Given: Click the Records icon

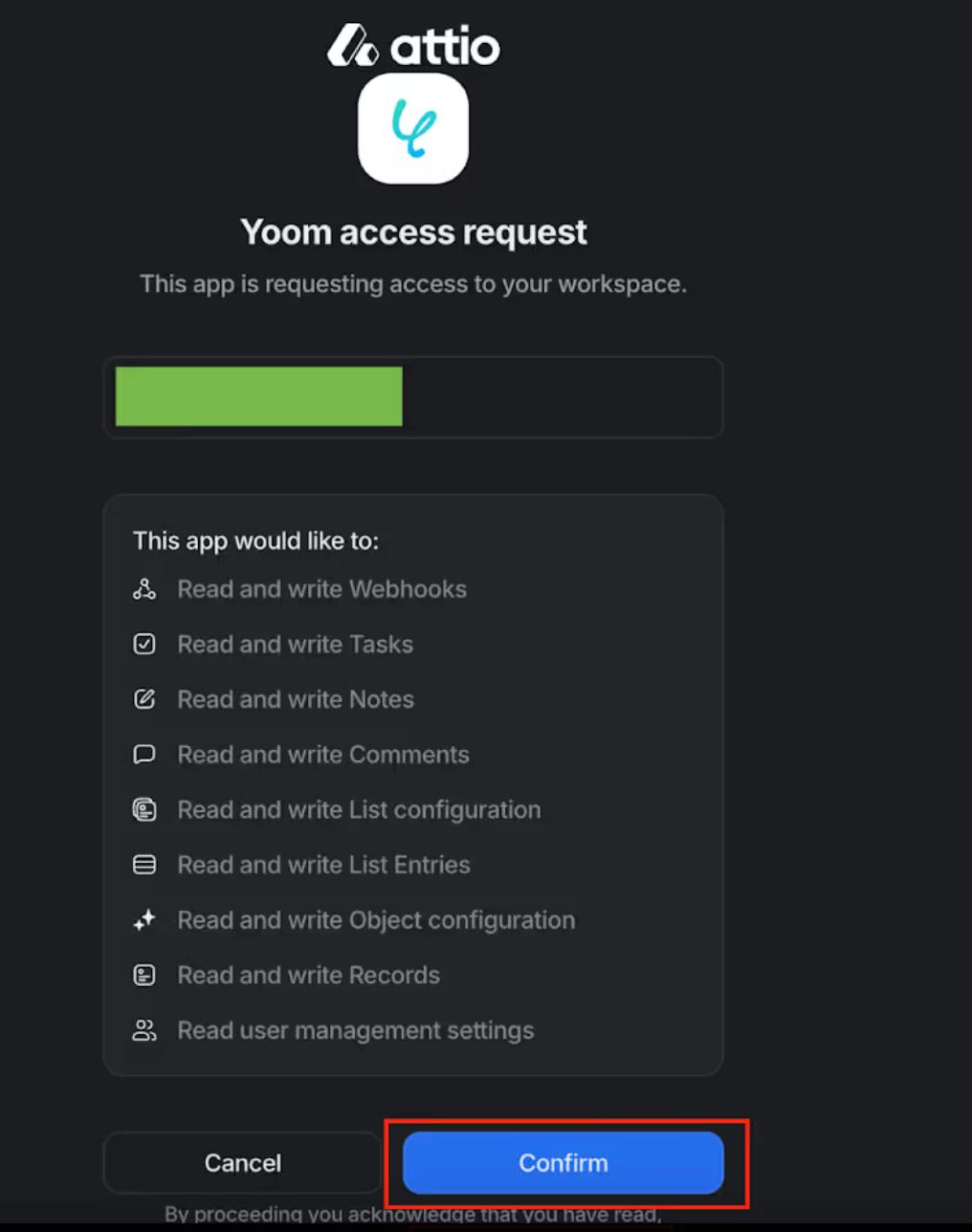Looking at the screenshot, I should [x=144, y=976].
